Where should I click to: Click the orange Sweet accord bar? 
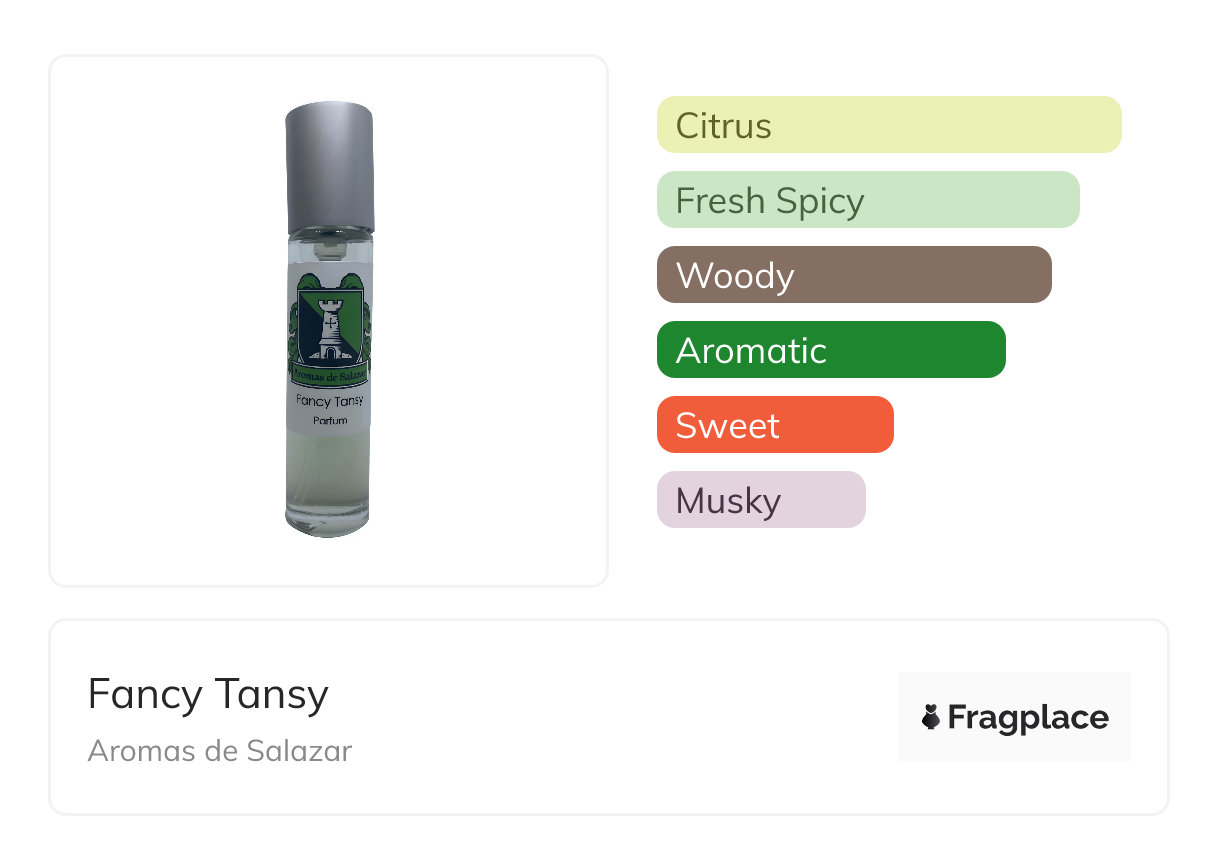click(x=774, y=425)
